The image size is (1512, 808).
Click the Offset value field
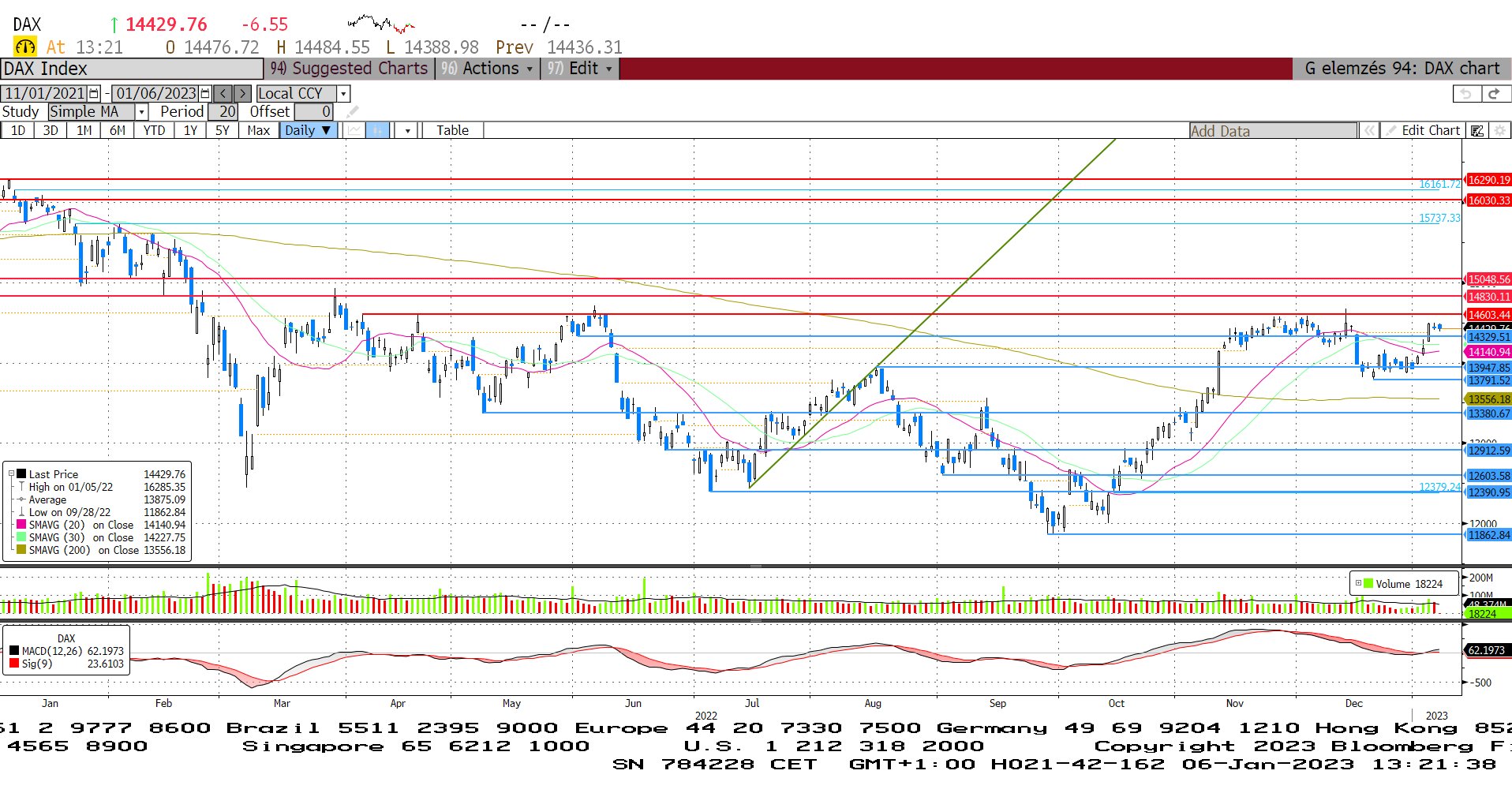point(313,112)
